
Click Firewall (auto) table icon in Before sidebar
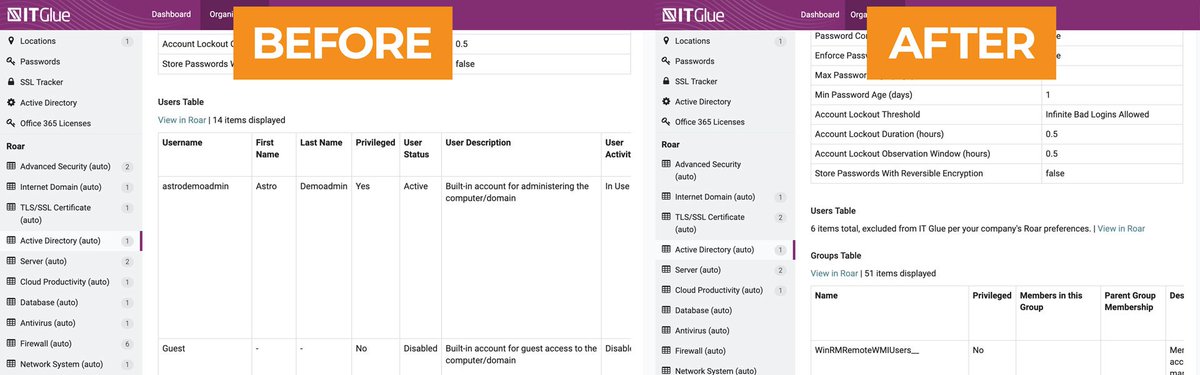11,343
